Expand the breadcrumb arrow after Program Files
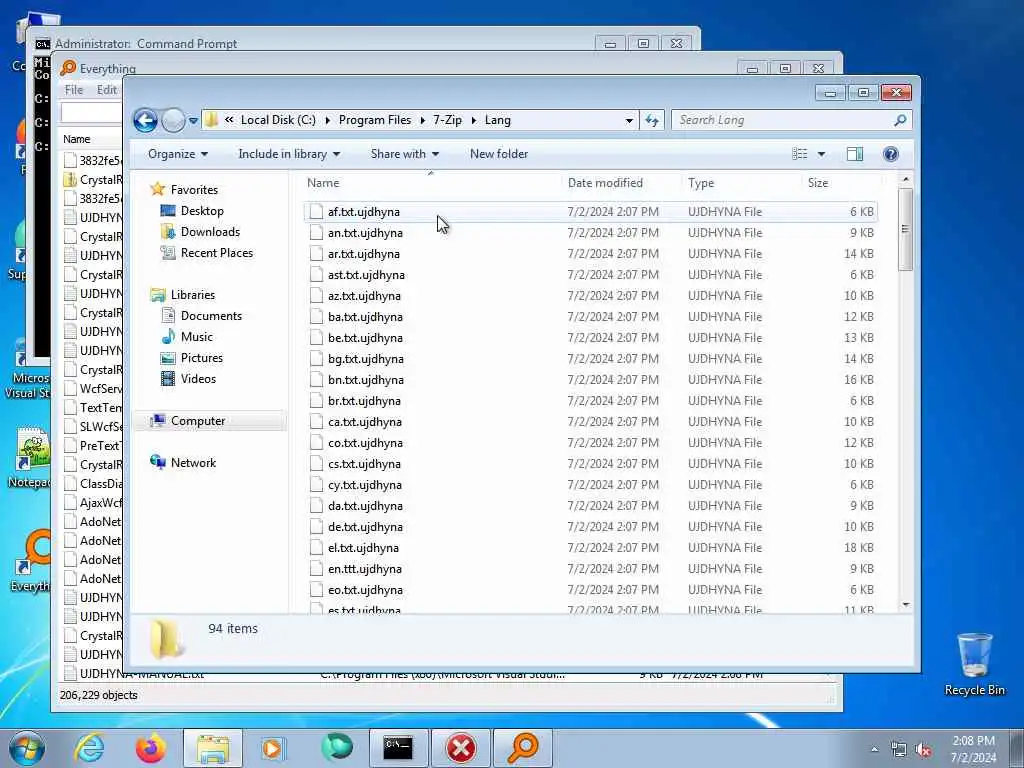The height and width of the screenshot is (768, 1024). pos(423,120)
